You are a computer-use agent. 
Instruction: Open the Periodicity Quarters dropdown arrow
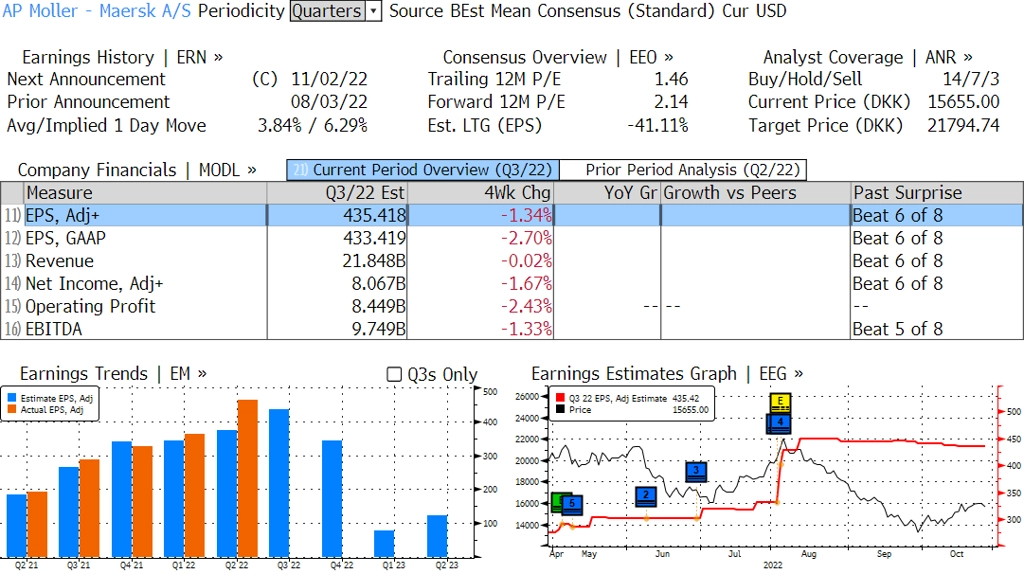pyautogui.click(x=374, y=11)
